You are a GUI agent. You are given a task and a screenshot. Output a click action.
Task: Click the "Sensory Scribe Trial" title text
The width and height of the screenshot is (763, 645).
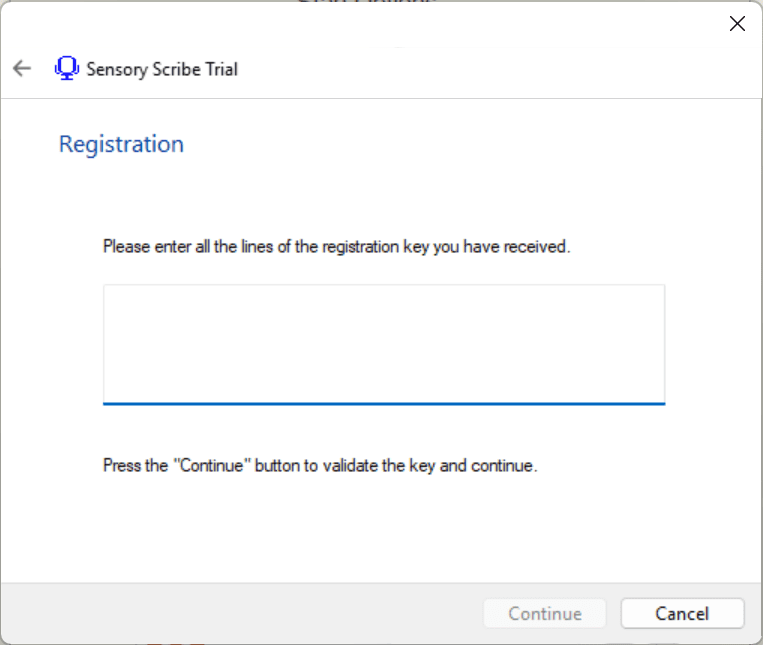[162, 69]
